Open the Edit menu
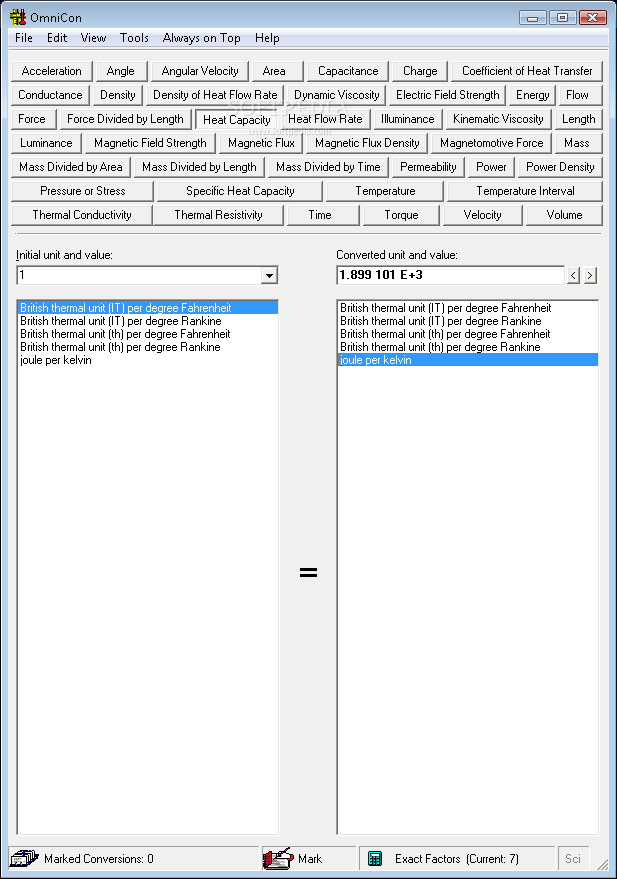The image size is (617, 879). pyautogui.click(x=57, y=38)
